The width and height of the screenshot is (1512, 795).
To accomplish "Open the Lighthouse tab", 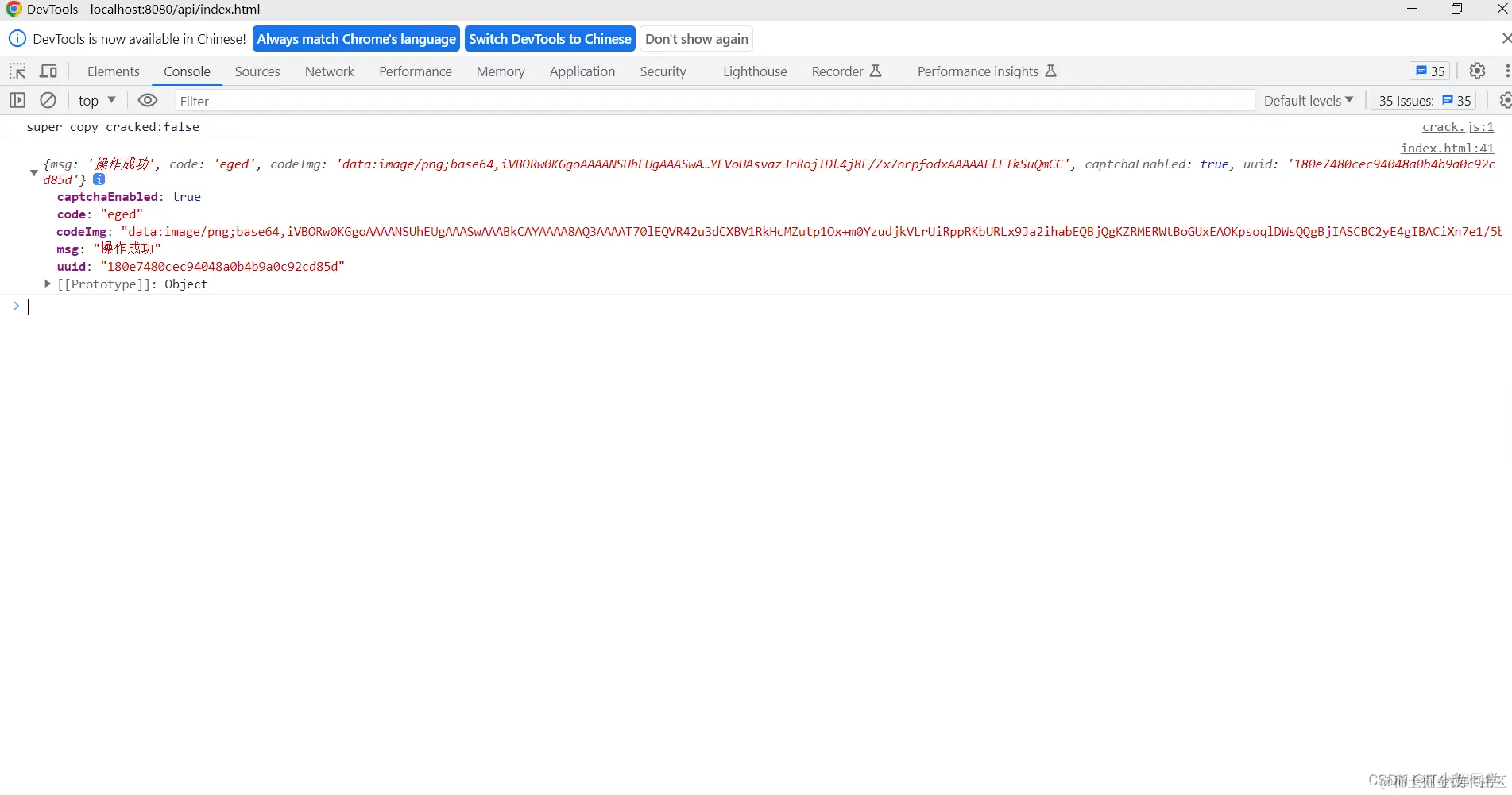I will [755, 71].
